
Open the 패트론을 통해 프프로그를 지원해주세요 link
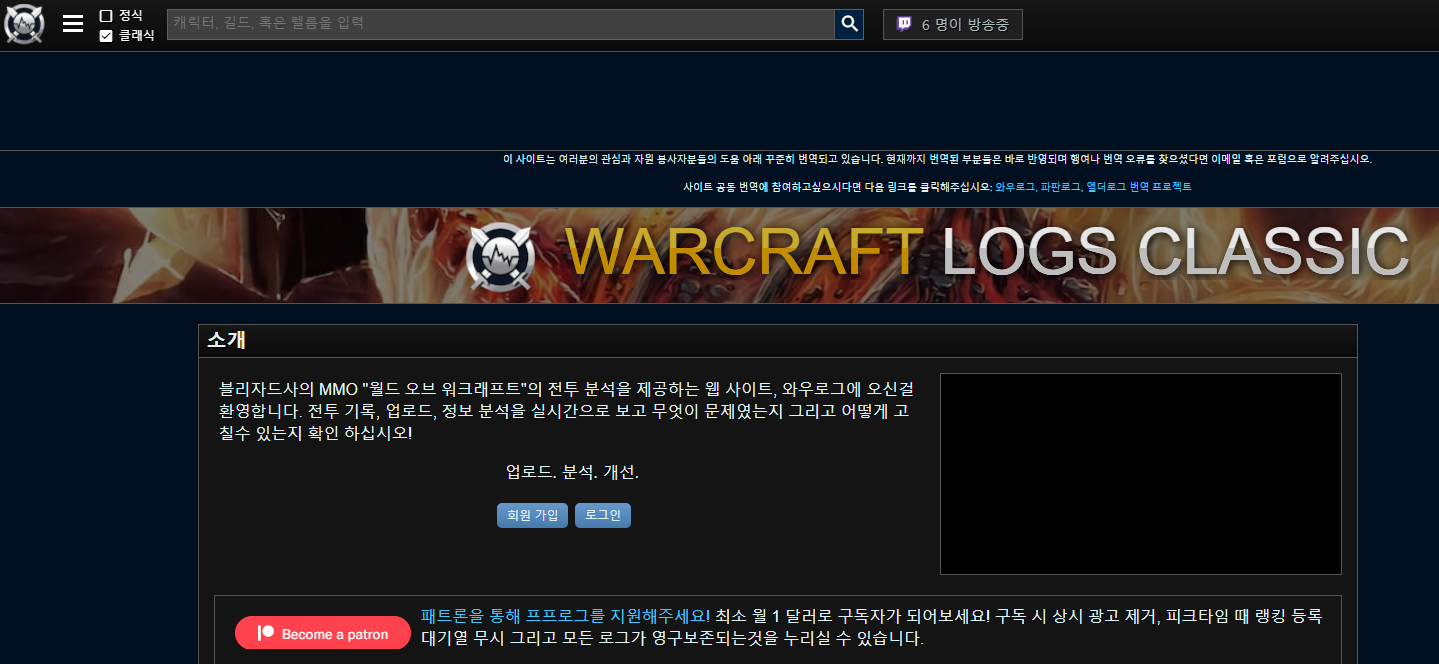click(x=566, y=615)
